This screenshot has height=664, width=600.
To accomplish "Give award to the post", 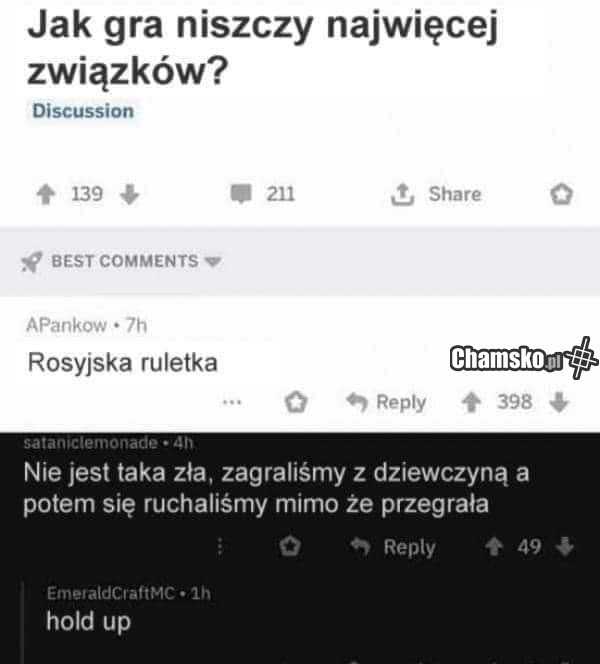I will click(561, 194).
